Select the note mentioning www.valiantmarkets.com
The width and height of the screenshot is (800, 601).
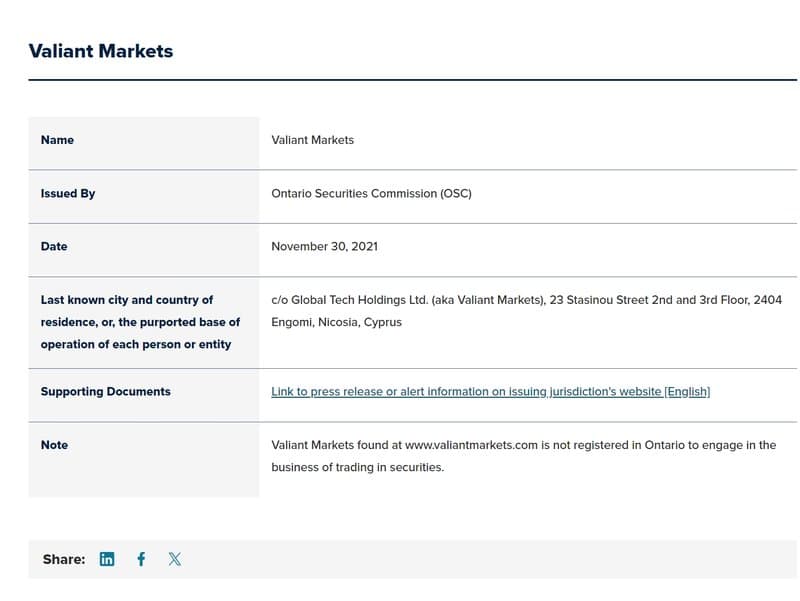point(523,456)
